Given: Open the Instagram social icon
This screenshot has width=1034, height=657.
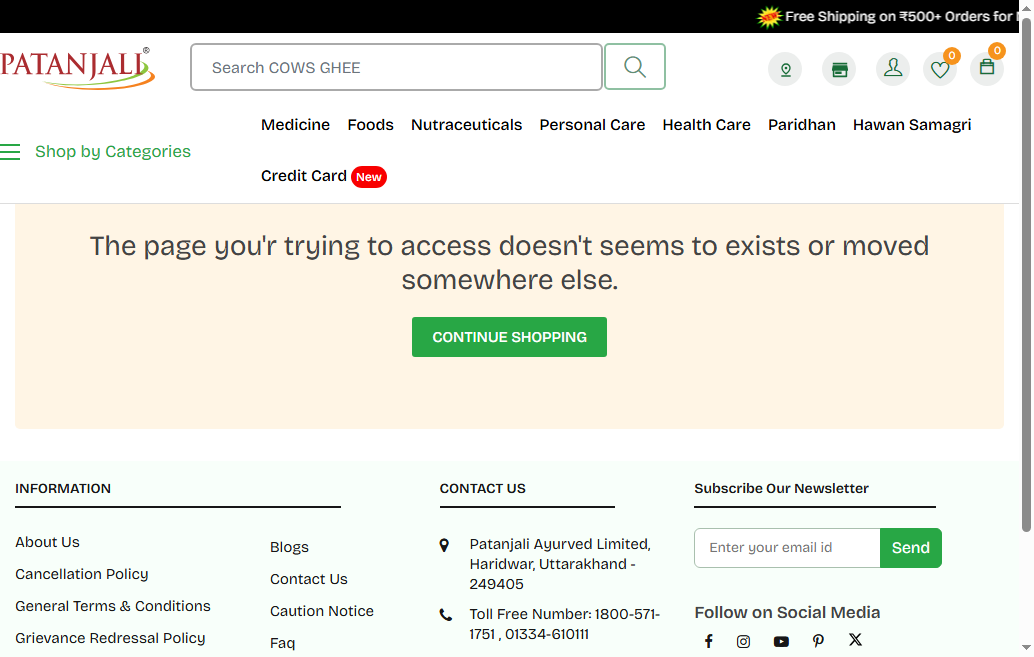Looking at the screenshot, I should [743, 641].
